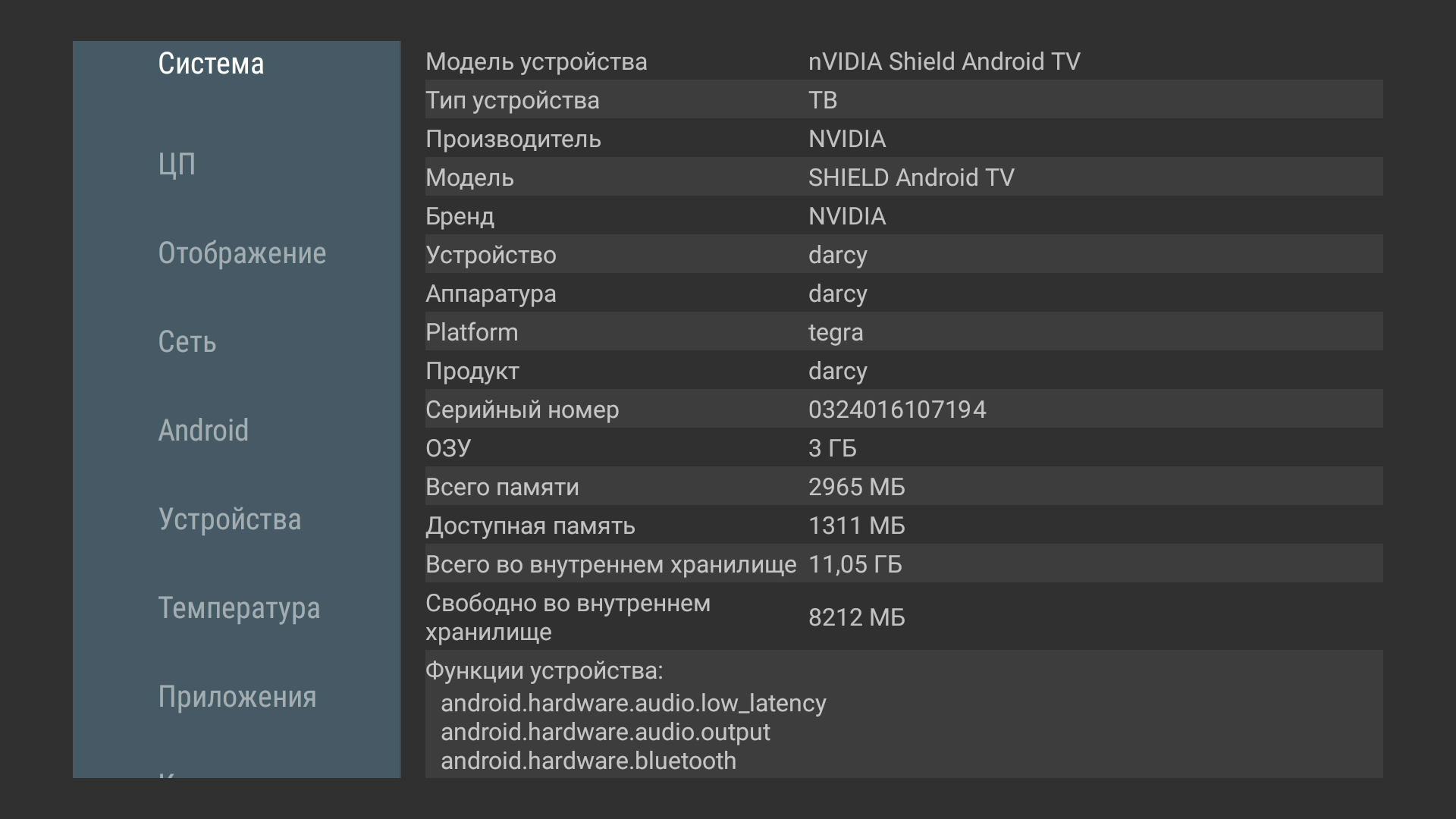Select the Система sidebar section
1456x819 pixels.
212,64
